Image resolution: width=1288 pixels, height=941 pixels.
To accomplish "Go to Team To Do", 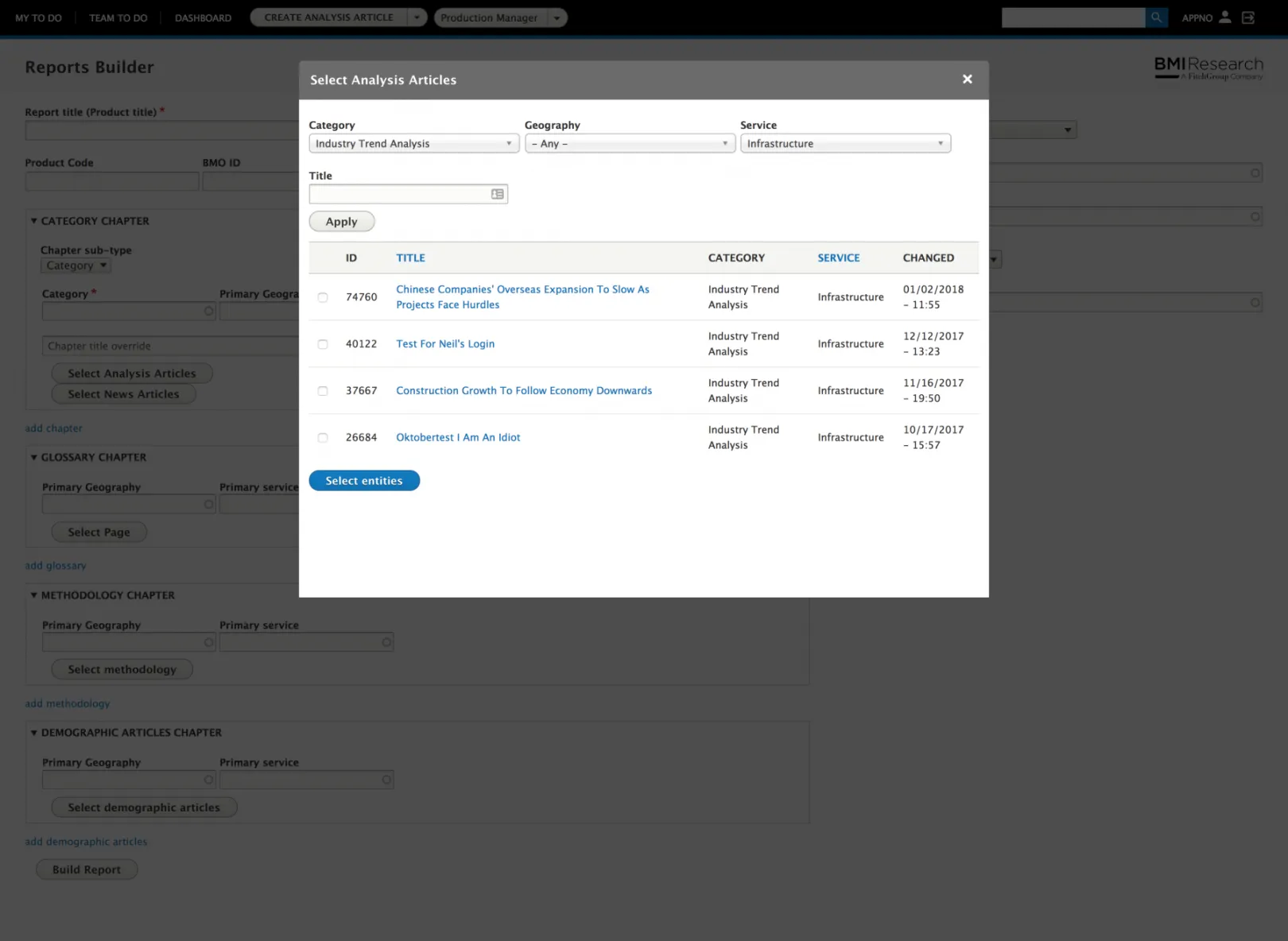I will (118, 17).
